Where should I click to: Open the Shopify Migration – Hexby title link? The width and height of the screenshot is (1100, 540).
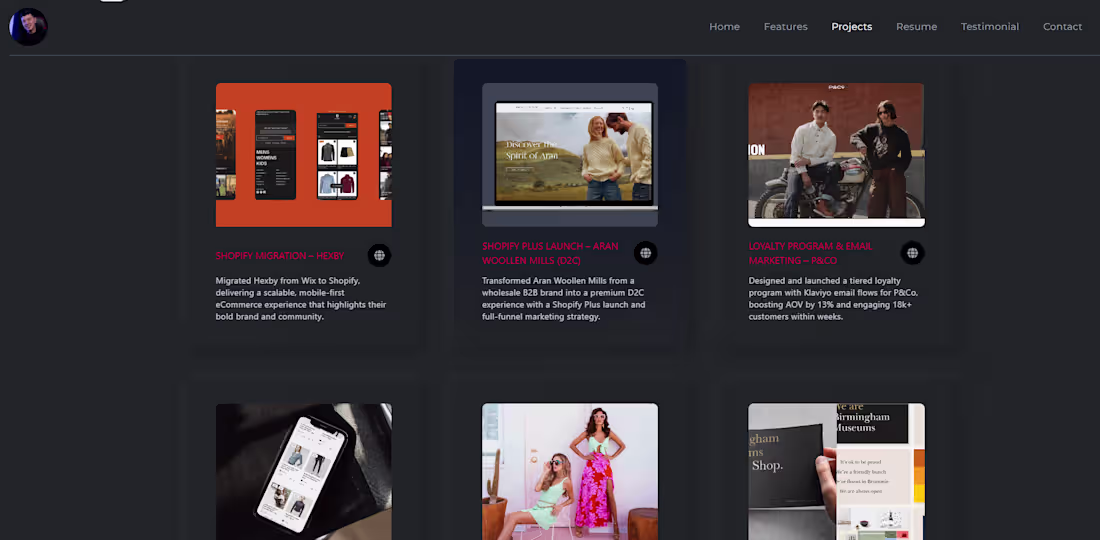[x=279, y=256]
